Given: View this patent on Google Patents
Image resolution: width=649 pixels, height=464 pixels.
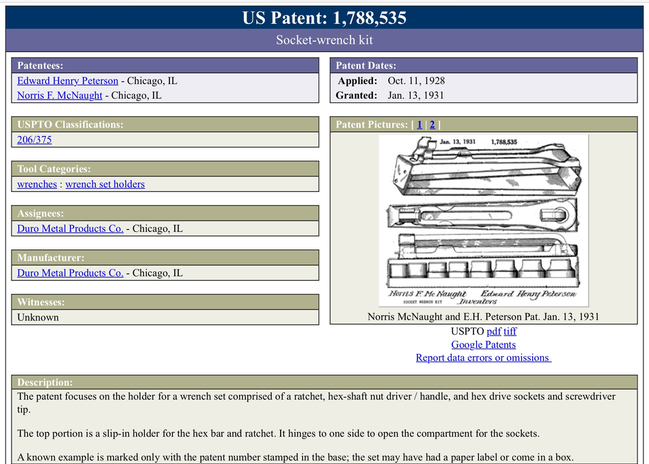Looking at the screenshot, I should (483, 344).
